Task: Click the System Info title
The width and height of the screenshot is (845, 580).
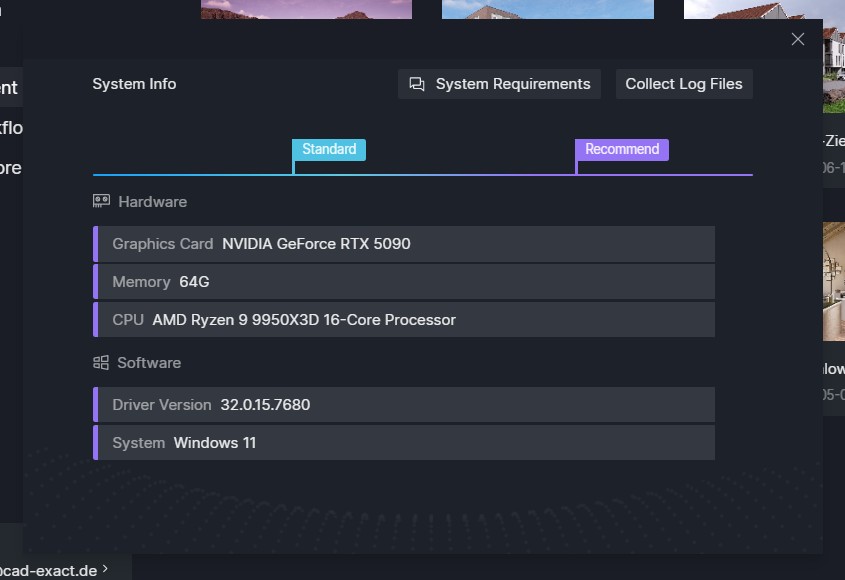Action: tap(134, 84)
